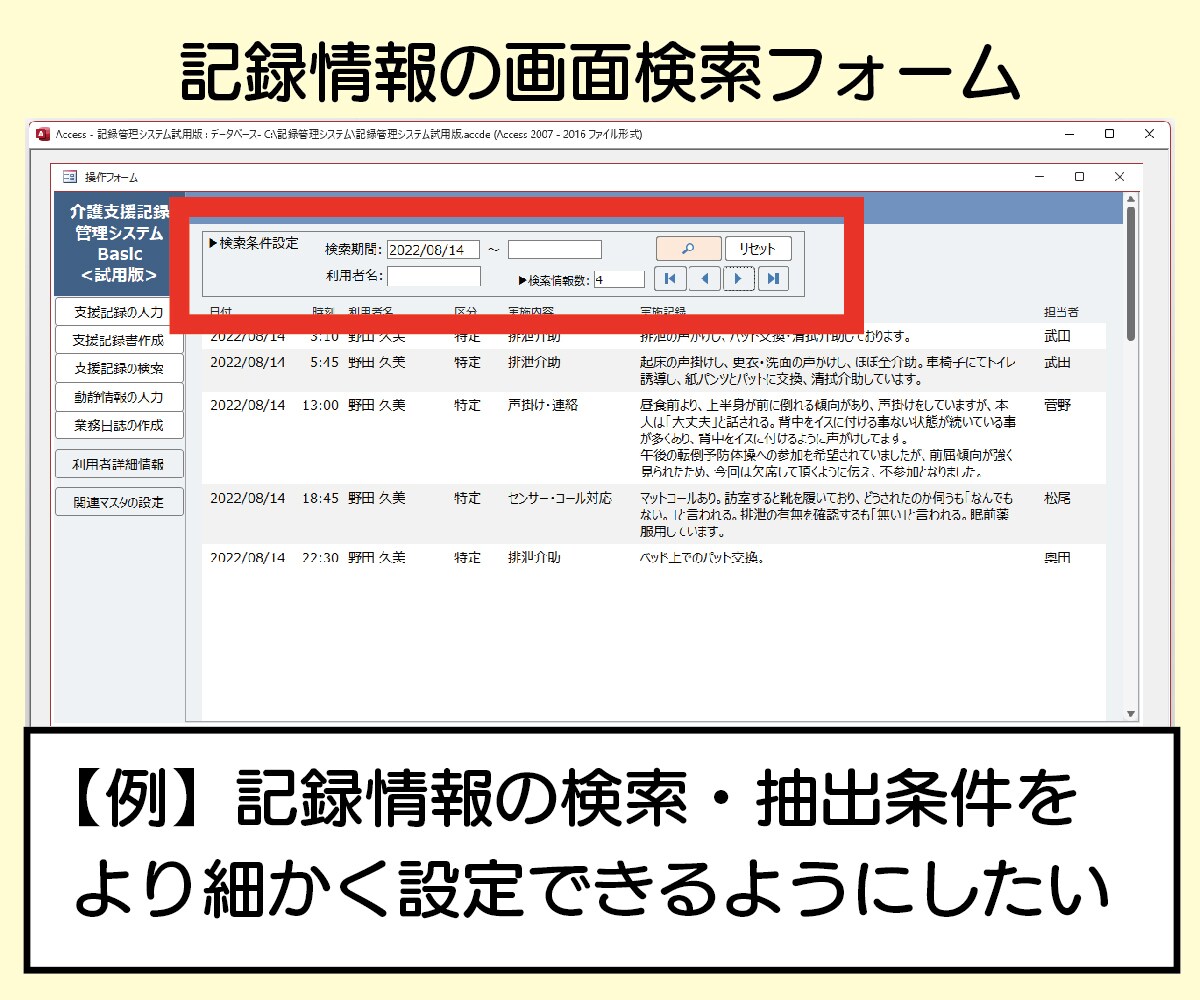The height and width of the screenshot is (1000, 1200).
Task: Open 動静情報の入力 from the sidebar
Action: tap(120, 397)
